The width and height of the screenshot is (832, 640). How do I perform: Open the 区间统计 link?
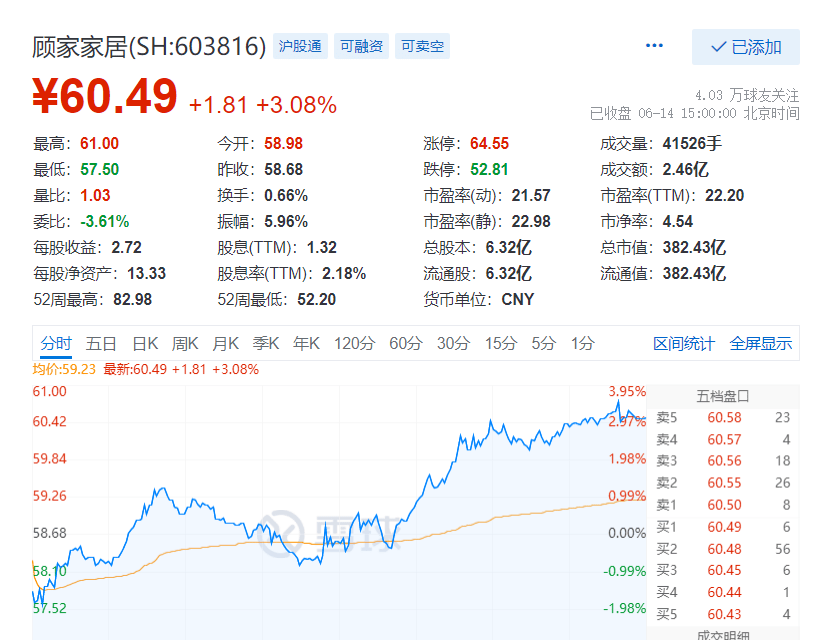pyautogui.click(x=683, y=344)
